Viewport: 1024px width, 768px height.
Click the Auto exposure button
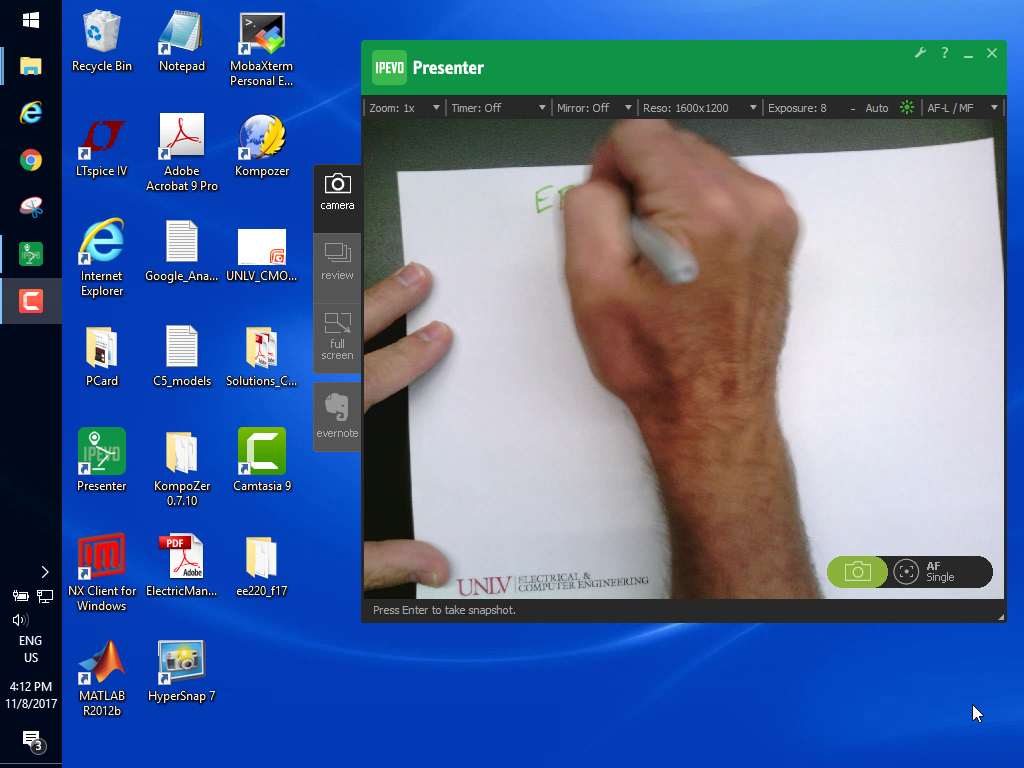876,108
